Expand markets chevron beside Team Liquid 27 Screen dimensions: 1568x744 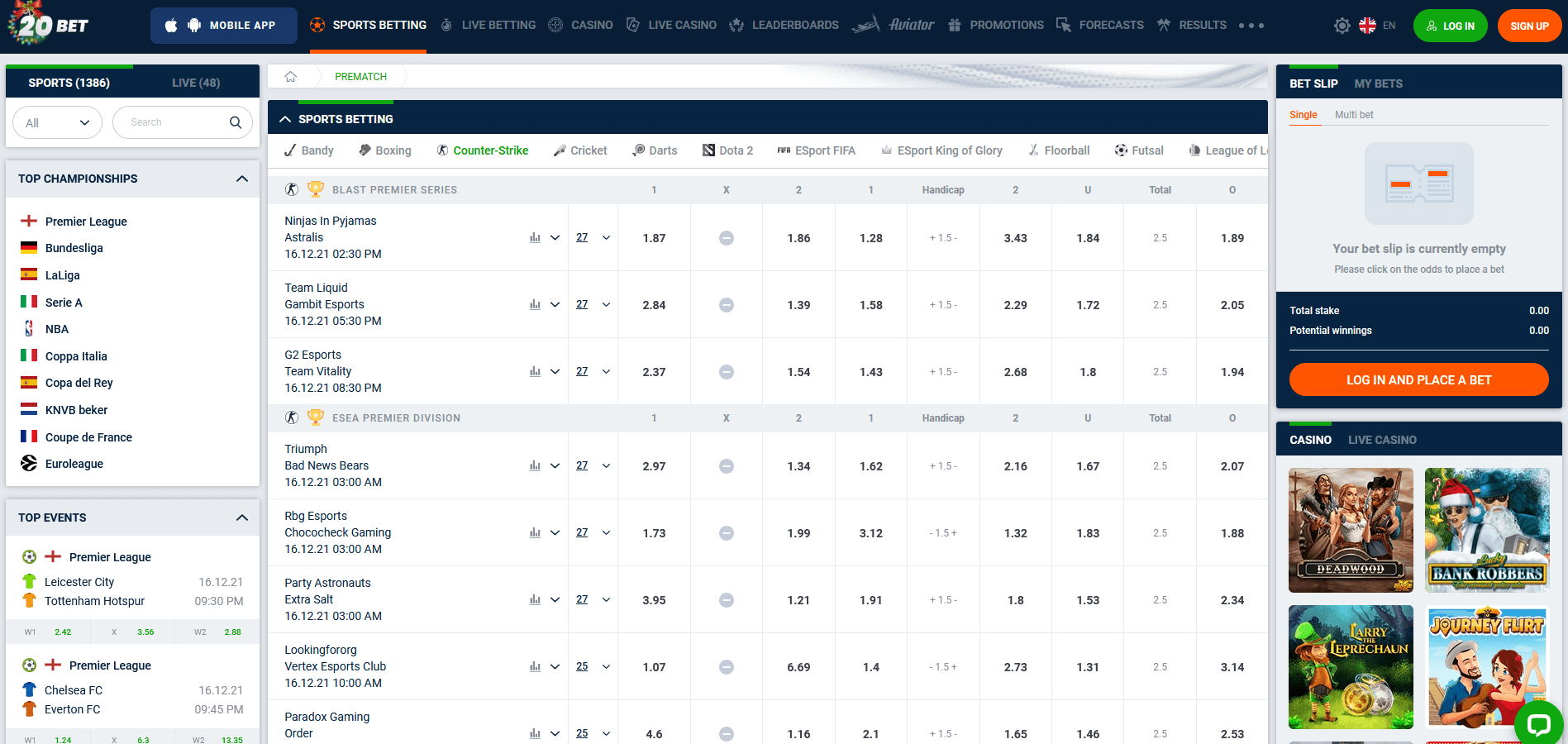tap(607, 305)
